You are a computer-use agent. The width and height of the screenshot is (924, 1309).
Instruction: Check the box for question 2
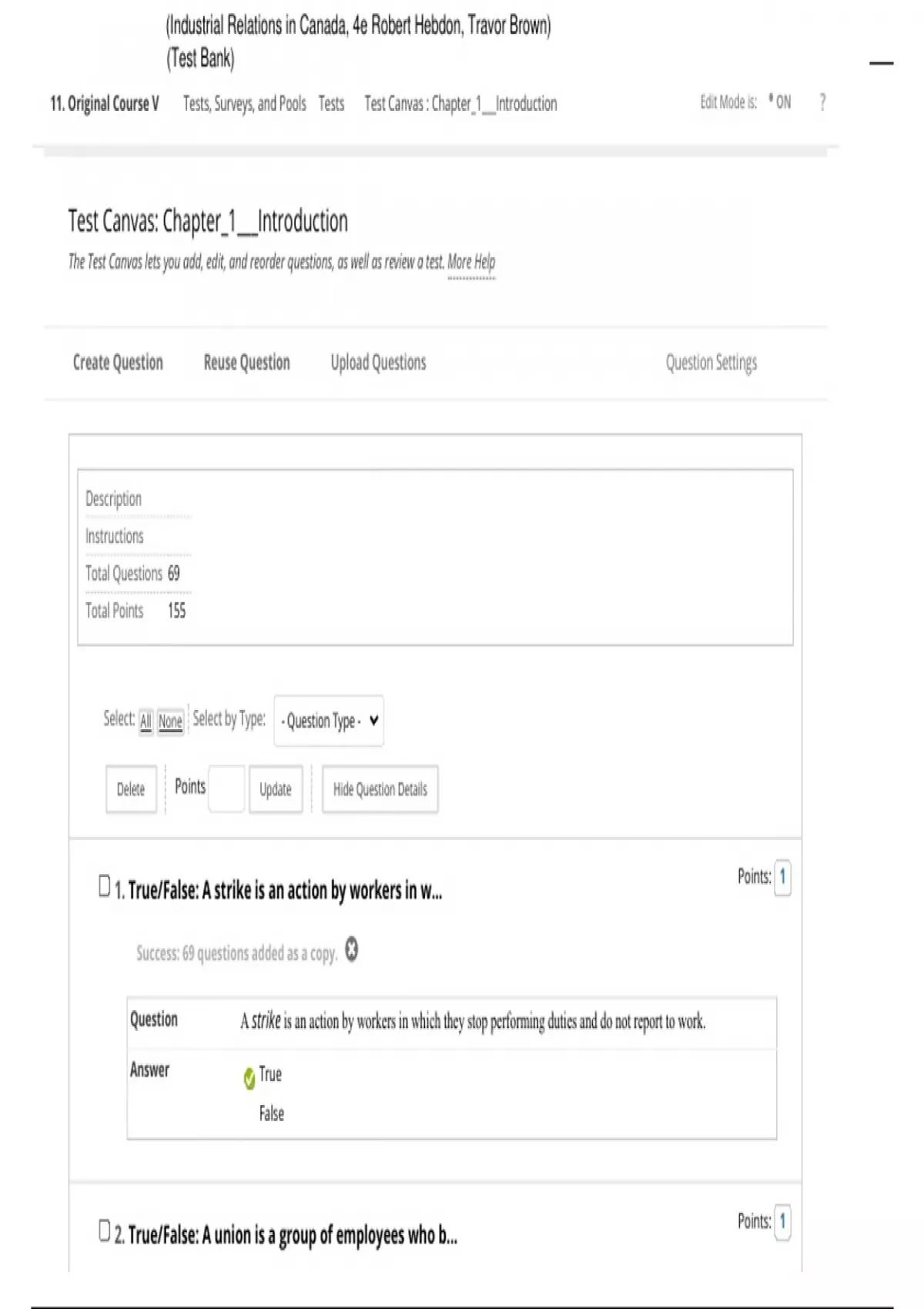click(105, 1230)
